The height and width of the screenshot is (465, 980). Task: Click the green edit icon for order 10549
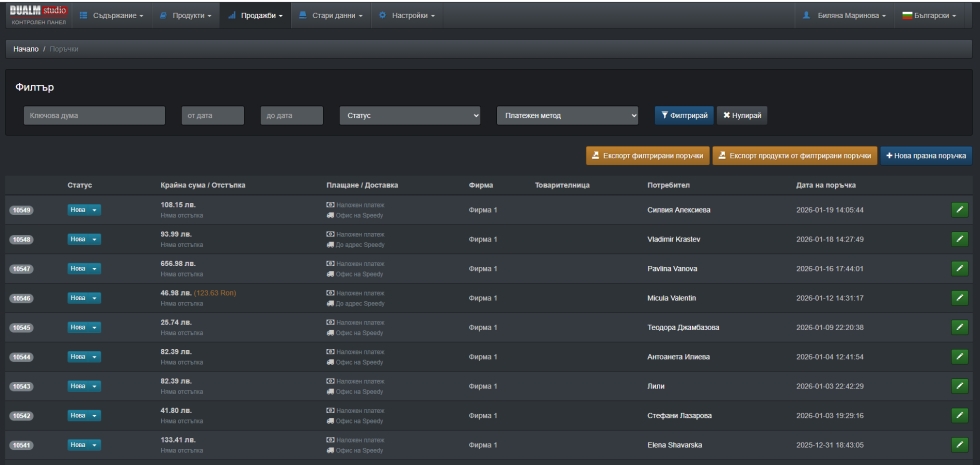(959, 210)
